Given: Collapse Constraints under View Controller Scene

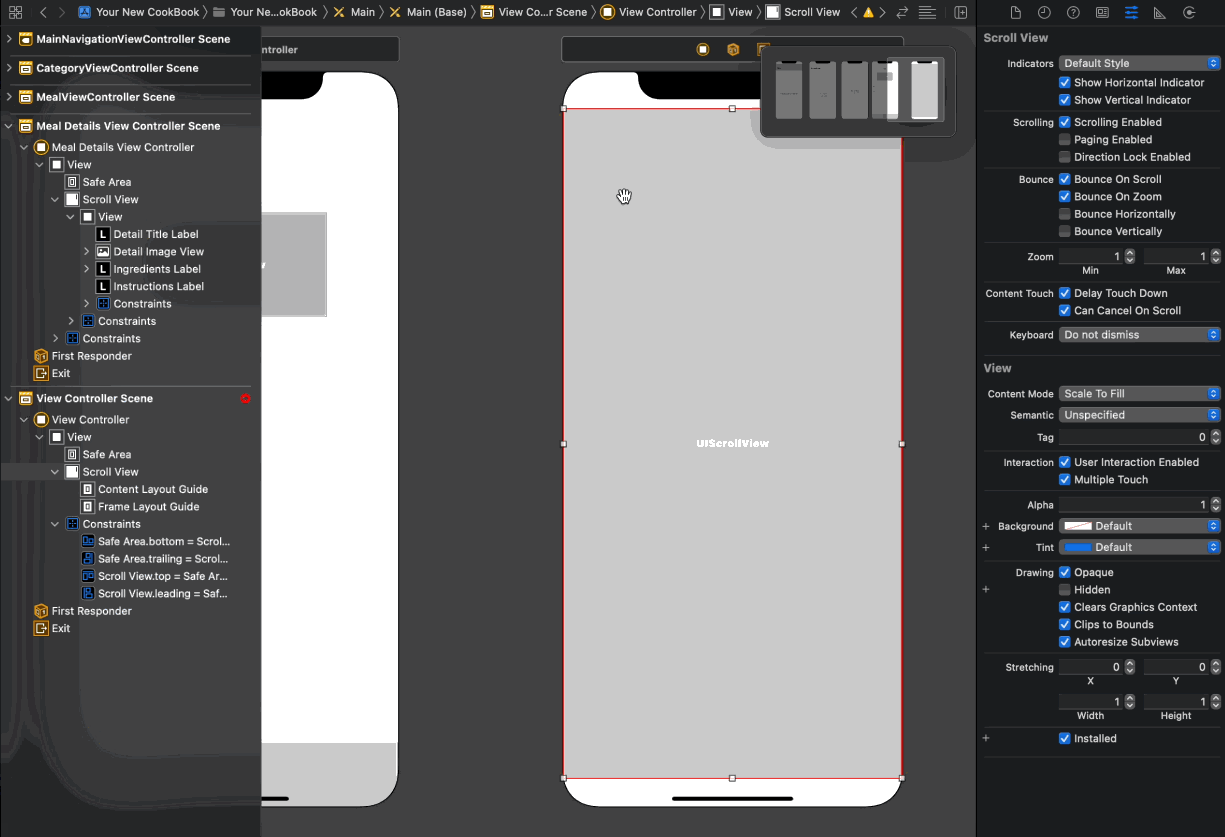Looking at the screenshot, I should (x=56, y=524).
